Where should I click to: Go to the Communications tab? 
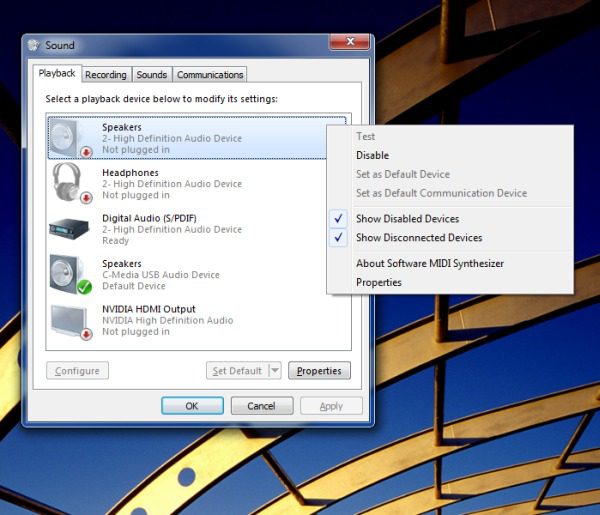click(210, 75)
